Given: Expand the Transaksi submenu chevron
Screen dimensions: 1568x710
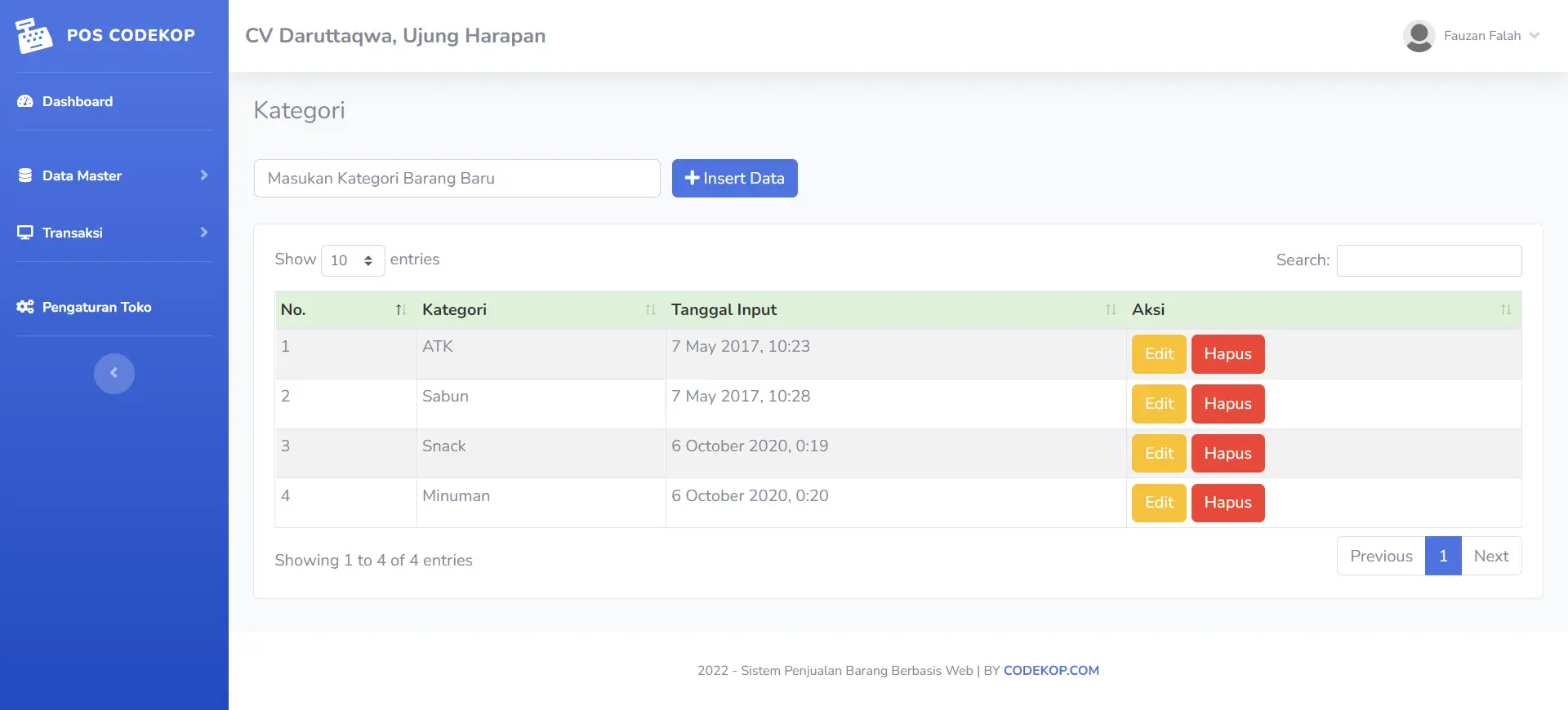Looking at the screenshot, I should pyautogui.click(x=204, y=233).
